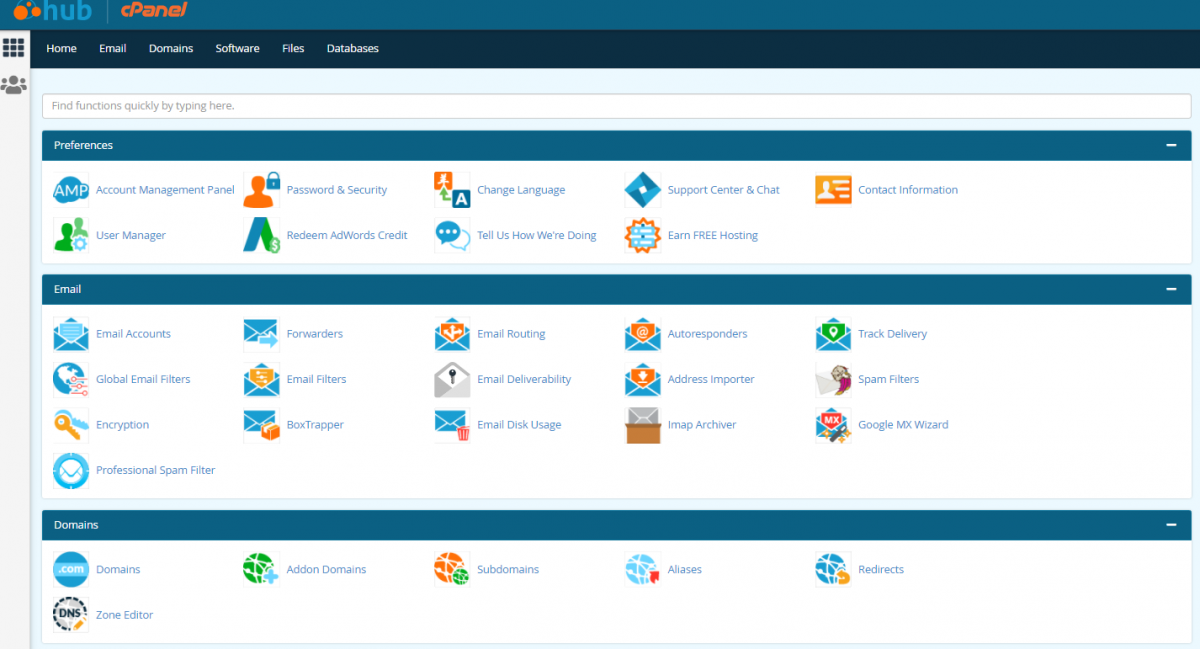Click the Domains section header title
The width and height of the screenshot is (1200, 649).
pos(76,524)
